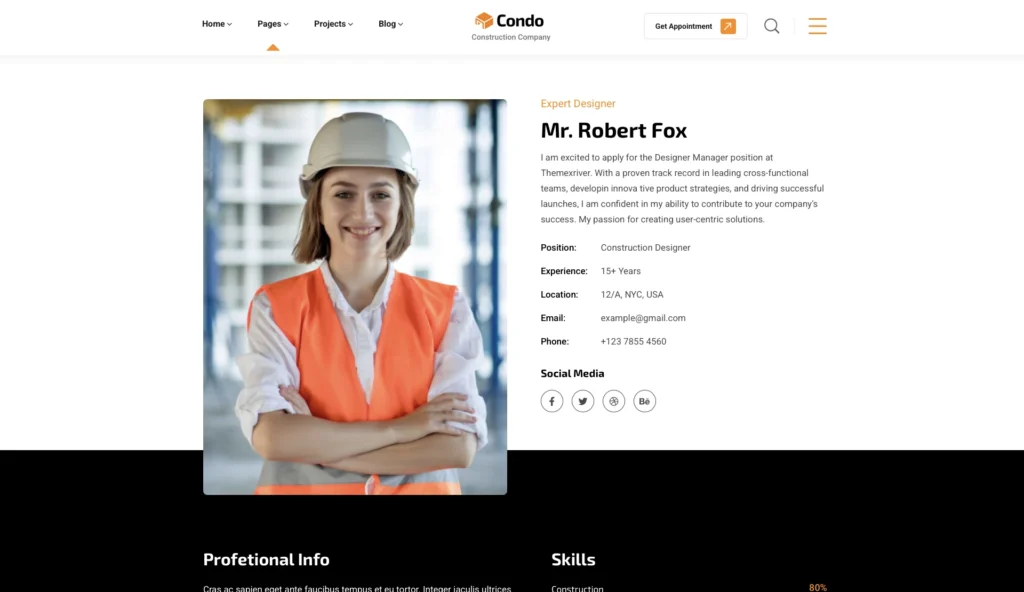Click the Twitter bird icon

coord(583,401)
